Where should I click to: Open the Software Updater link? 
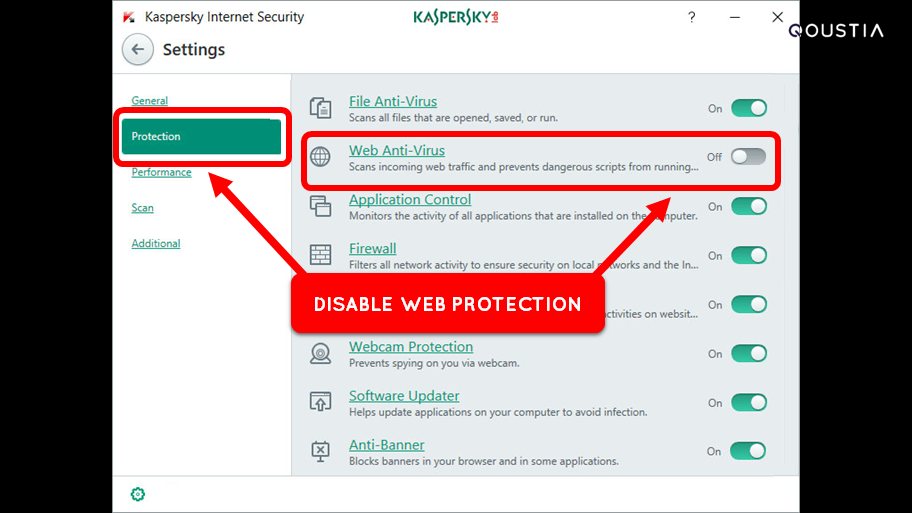(404, 396)
